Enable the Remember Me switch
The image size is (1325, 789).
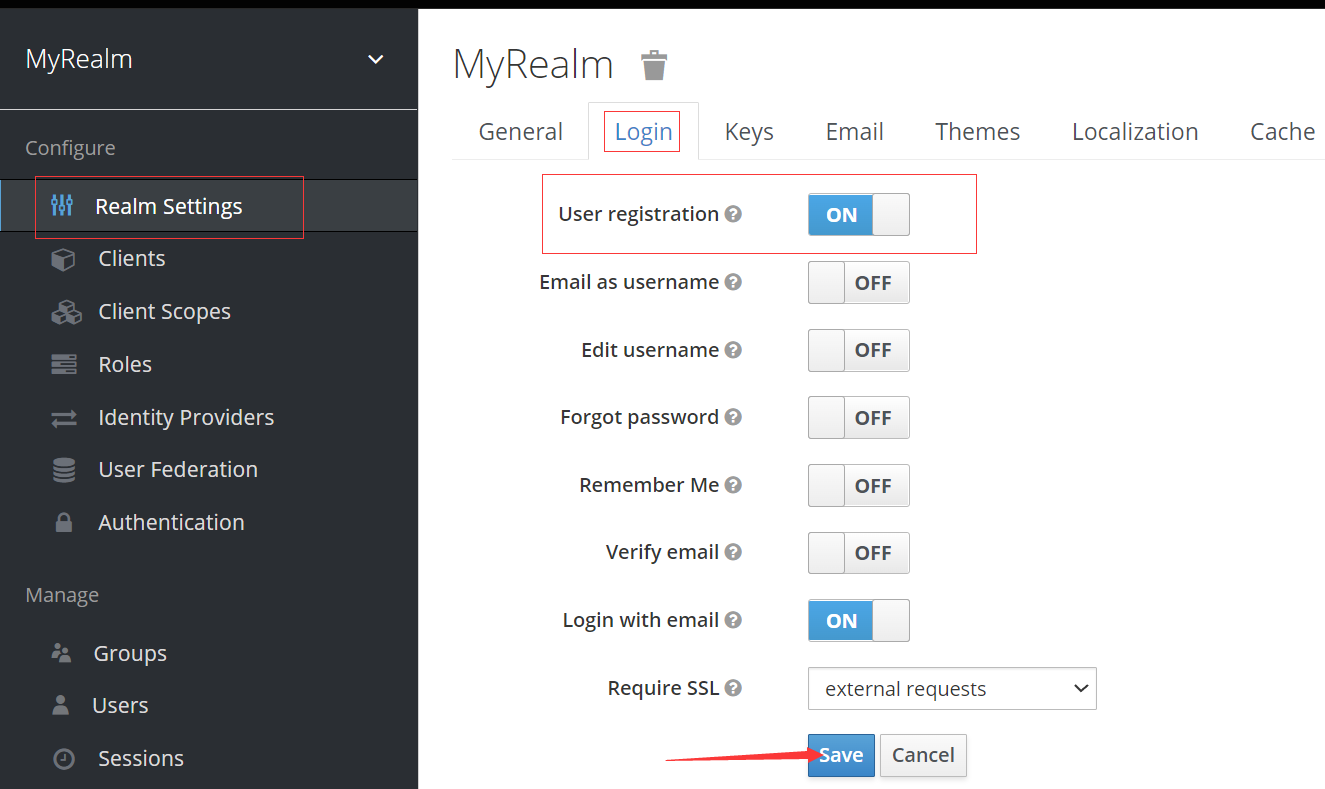point(859,485)
